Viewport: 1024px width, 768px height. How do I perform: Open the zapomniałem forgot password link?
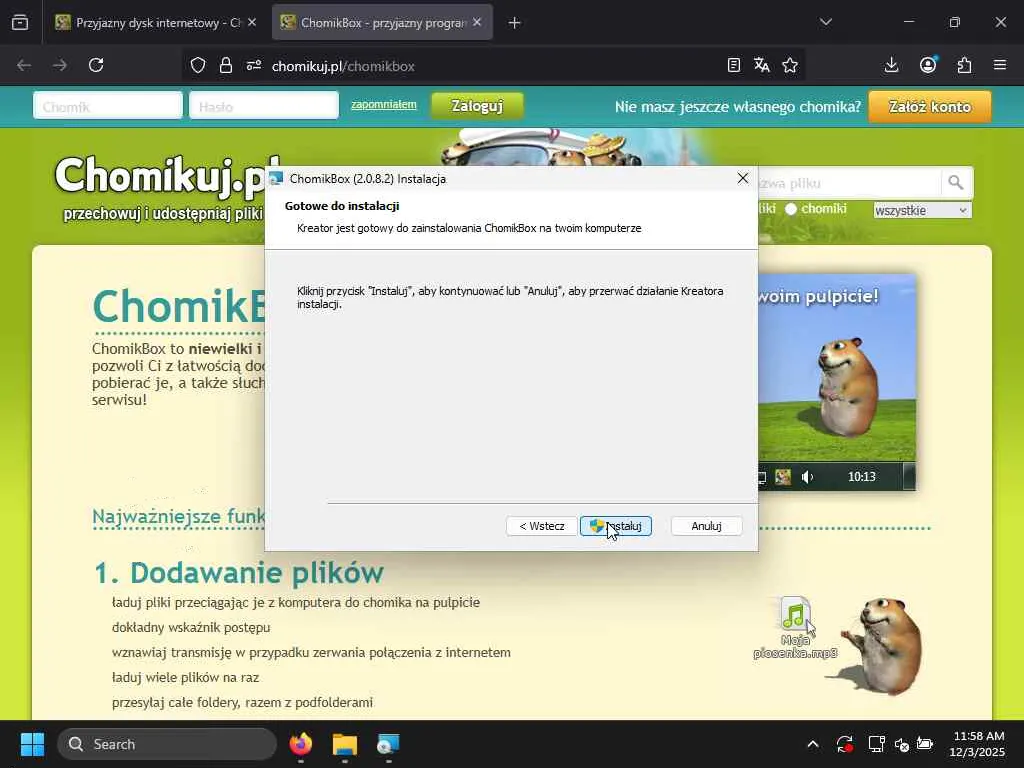(384, 104)
